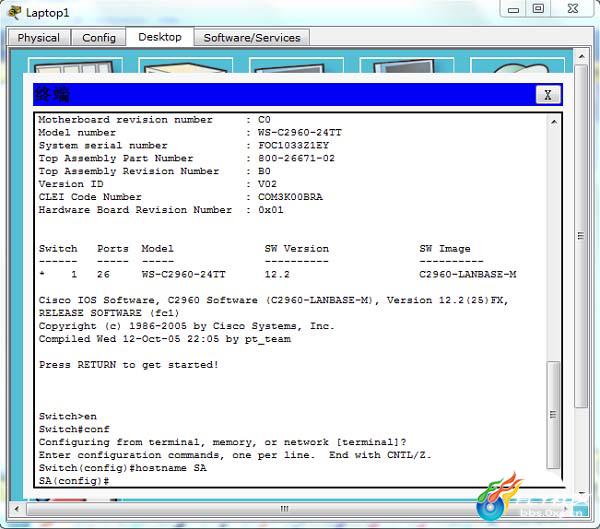Click horizontal scrollbar left arrow
The height and width of the screenshot is (529, 600).
(16, 509)
